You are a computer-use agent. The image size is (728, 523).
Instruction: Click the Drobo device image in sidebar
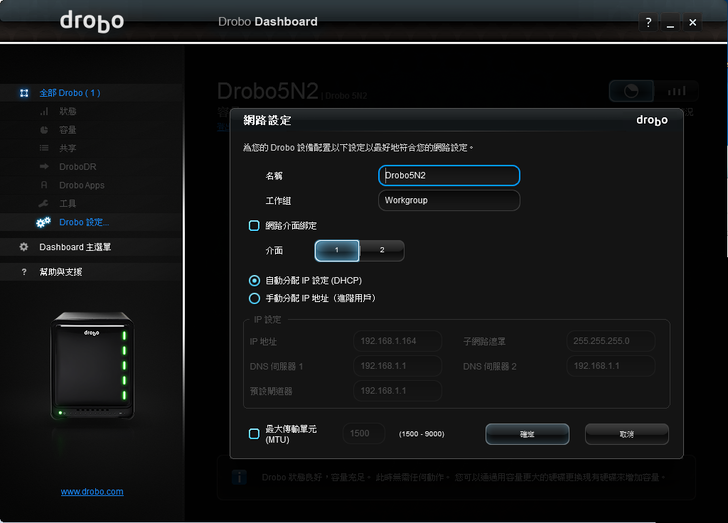coord(92,366)
